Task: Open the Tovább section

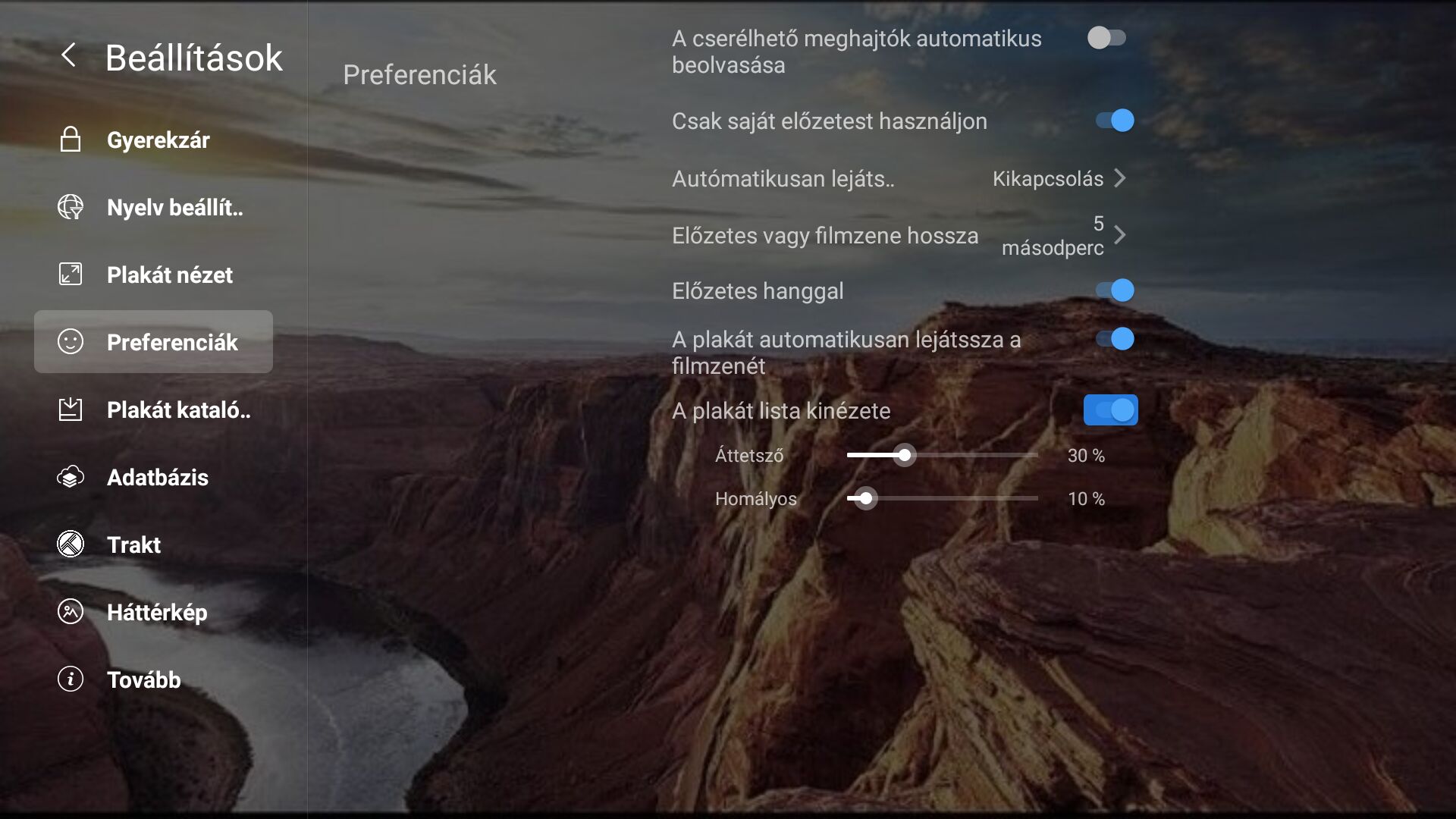Action: pyautogui.click(x=153, y=679)
